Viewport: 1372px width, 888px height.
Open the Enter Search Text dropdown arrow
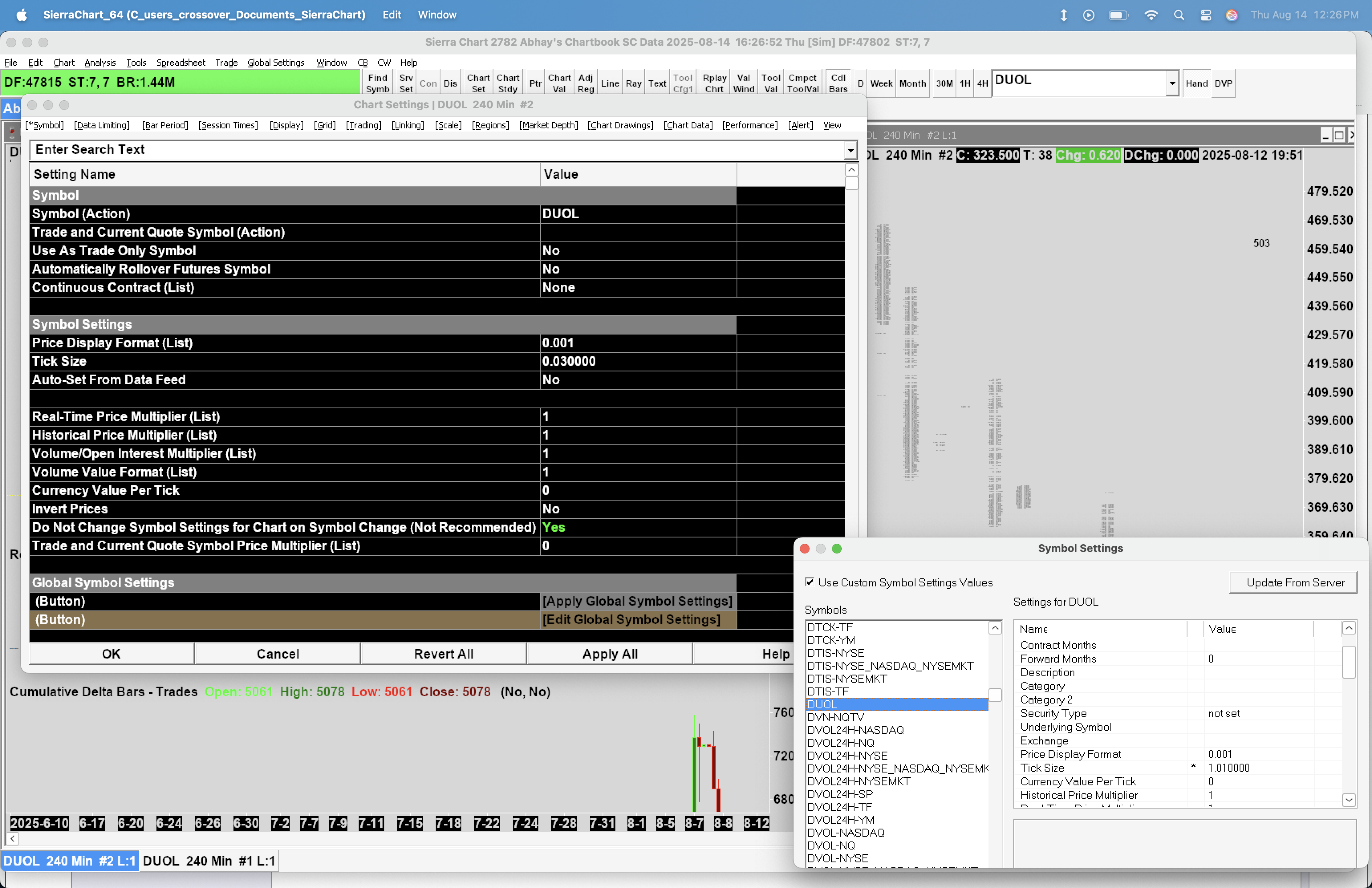pyautogui.click(x=850, y=150)
